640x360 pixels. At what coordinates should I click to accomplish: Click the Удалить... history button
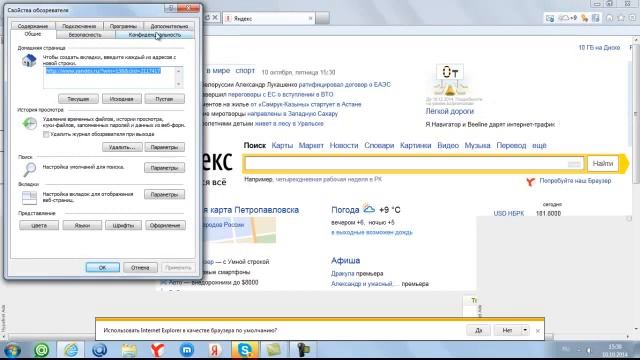tap(122, 147)
